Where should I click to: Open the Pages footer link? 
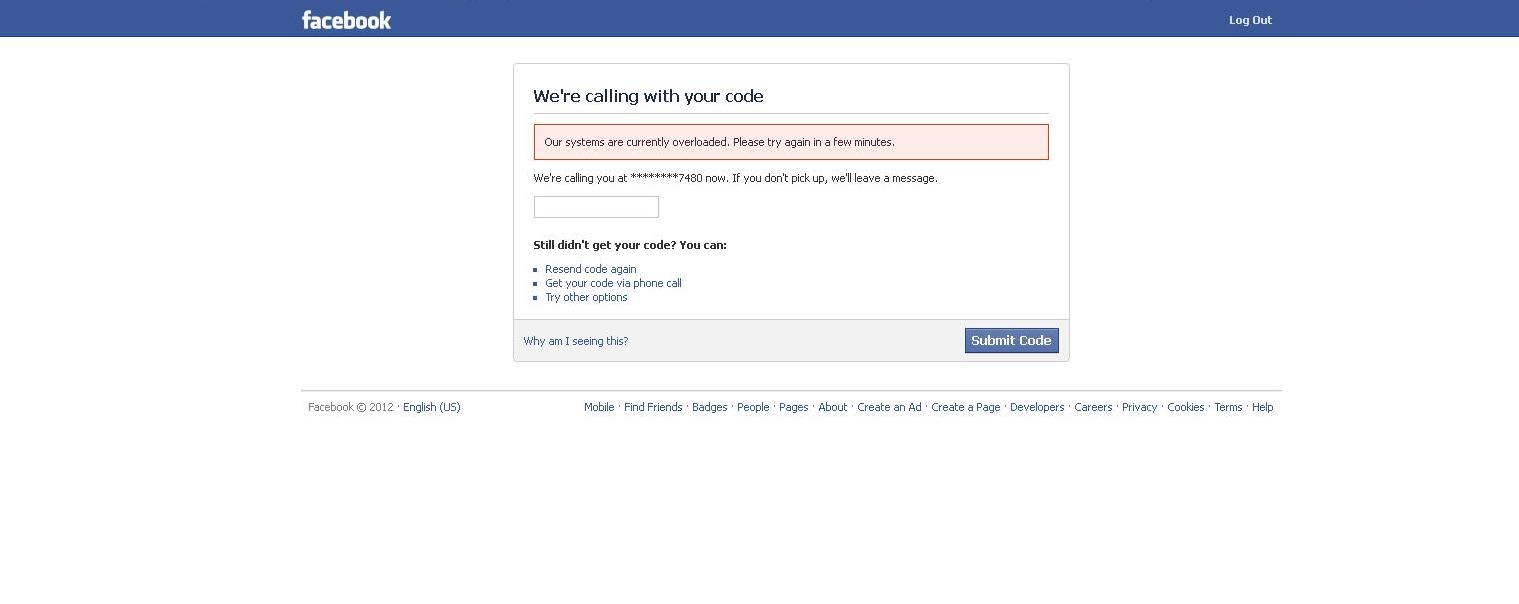click(793, 407)
